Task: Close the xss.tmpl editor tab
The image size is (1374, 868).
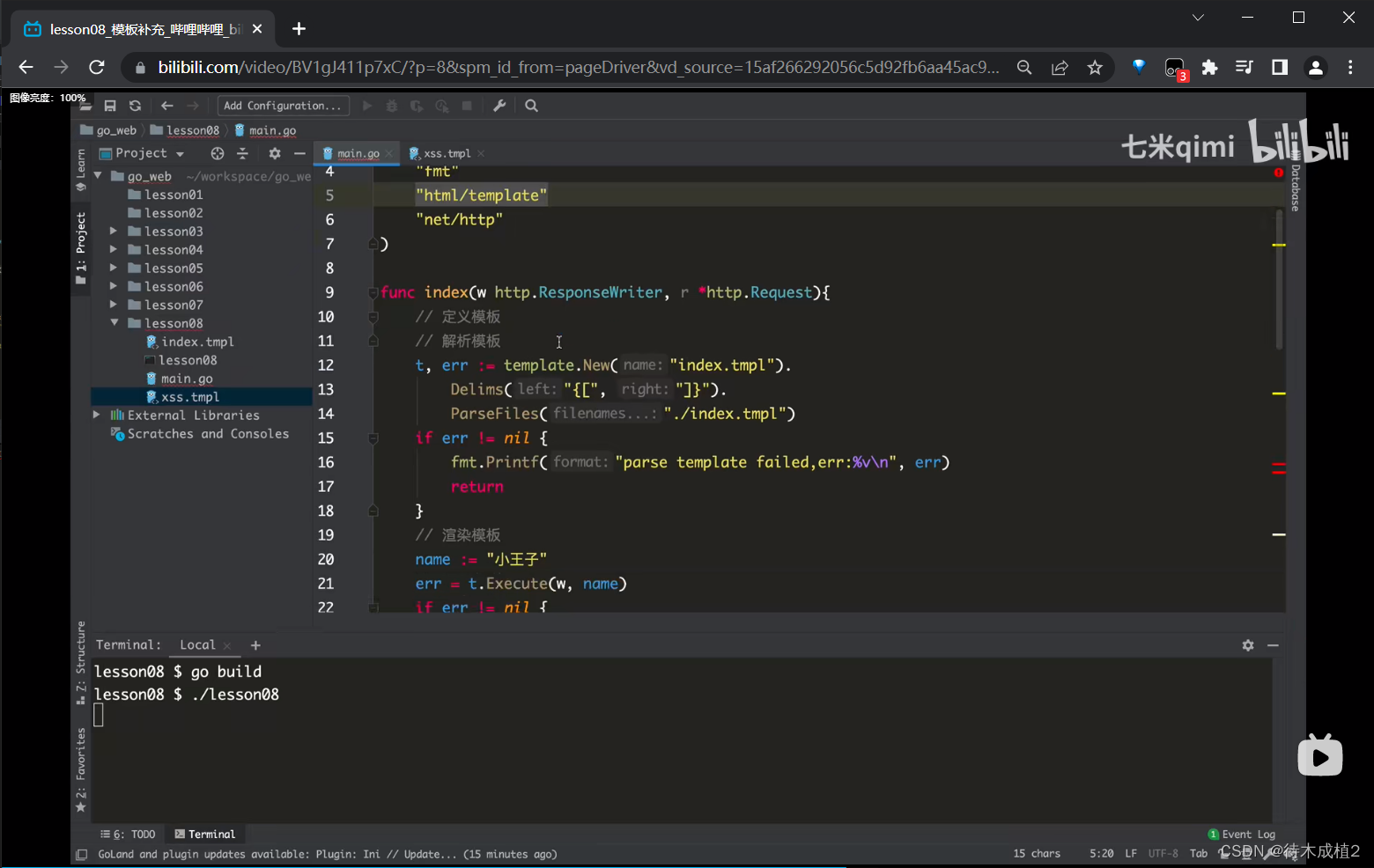Action: [x=481, y=153]
